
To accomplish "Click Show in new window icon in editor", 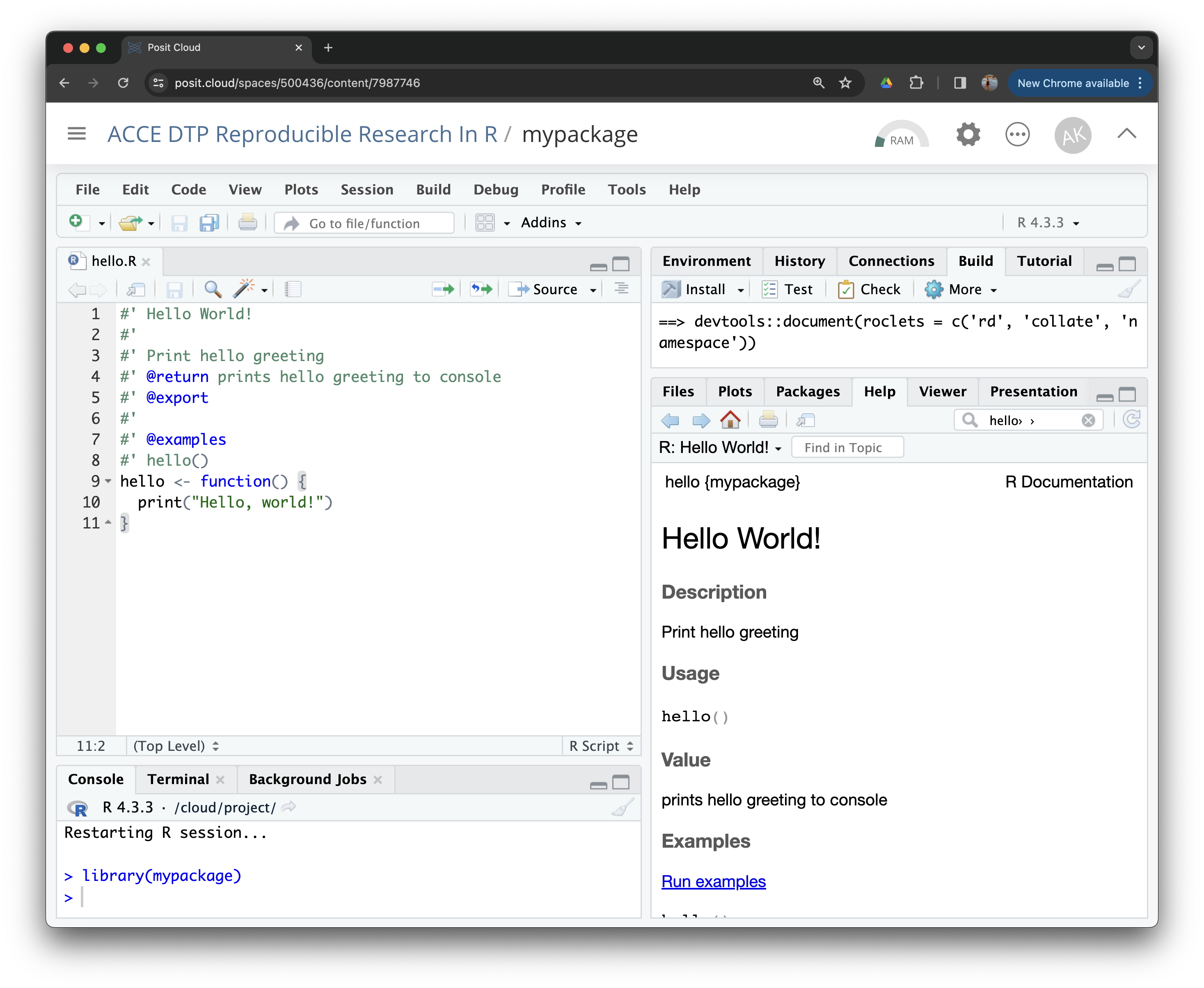I will 136,290.
